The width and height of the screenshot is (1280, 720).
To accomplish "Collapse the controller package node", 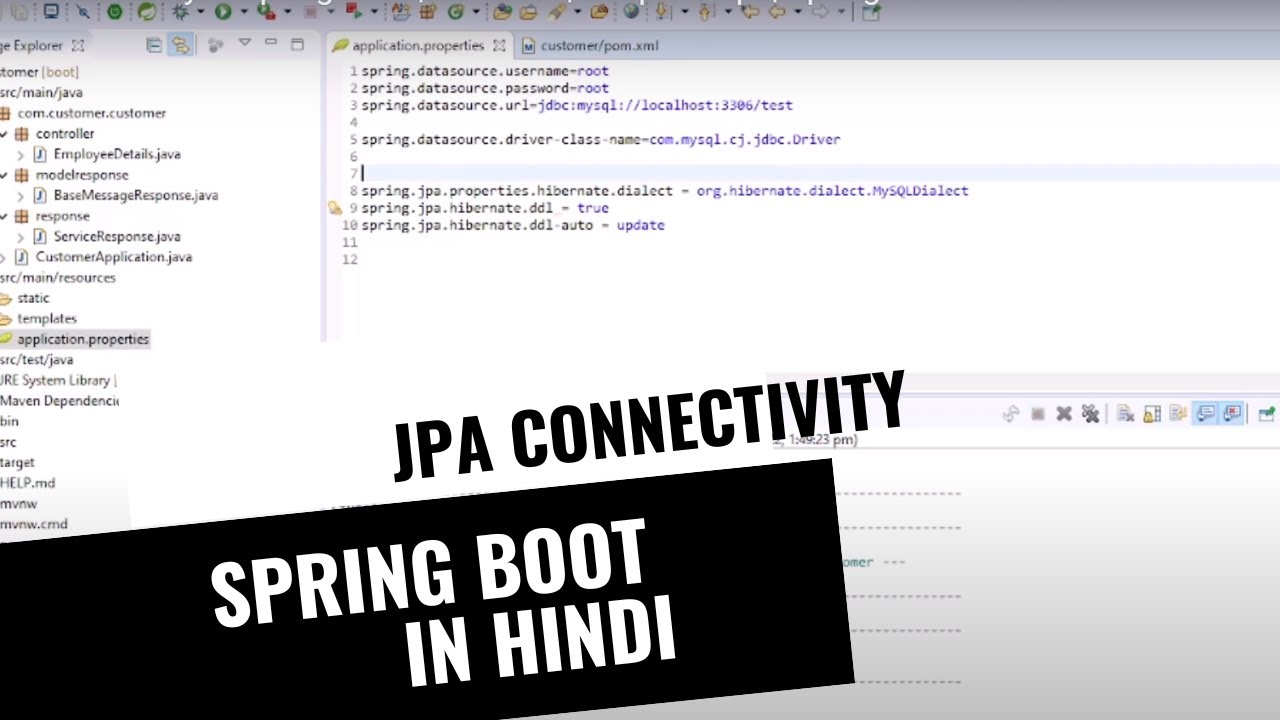I will click(4, 134).
